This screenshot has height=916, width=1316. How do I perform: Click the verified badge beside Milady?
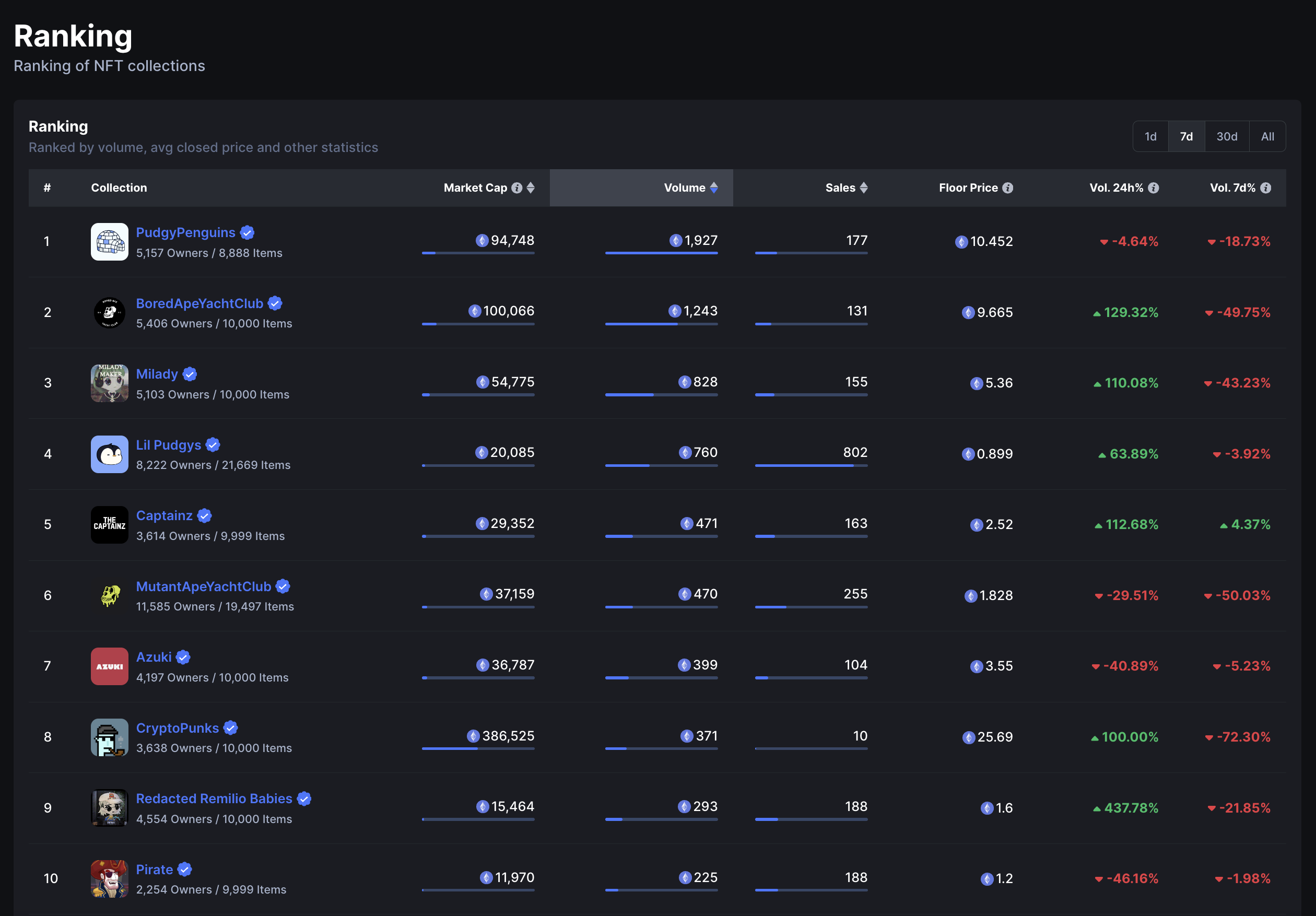tap(190, 374)
